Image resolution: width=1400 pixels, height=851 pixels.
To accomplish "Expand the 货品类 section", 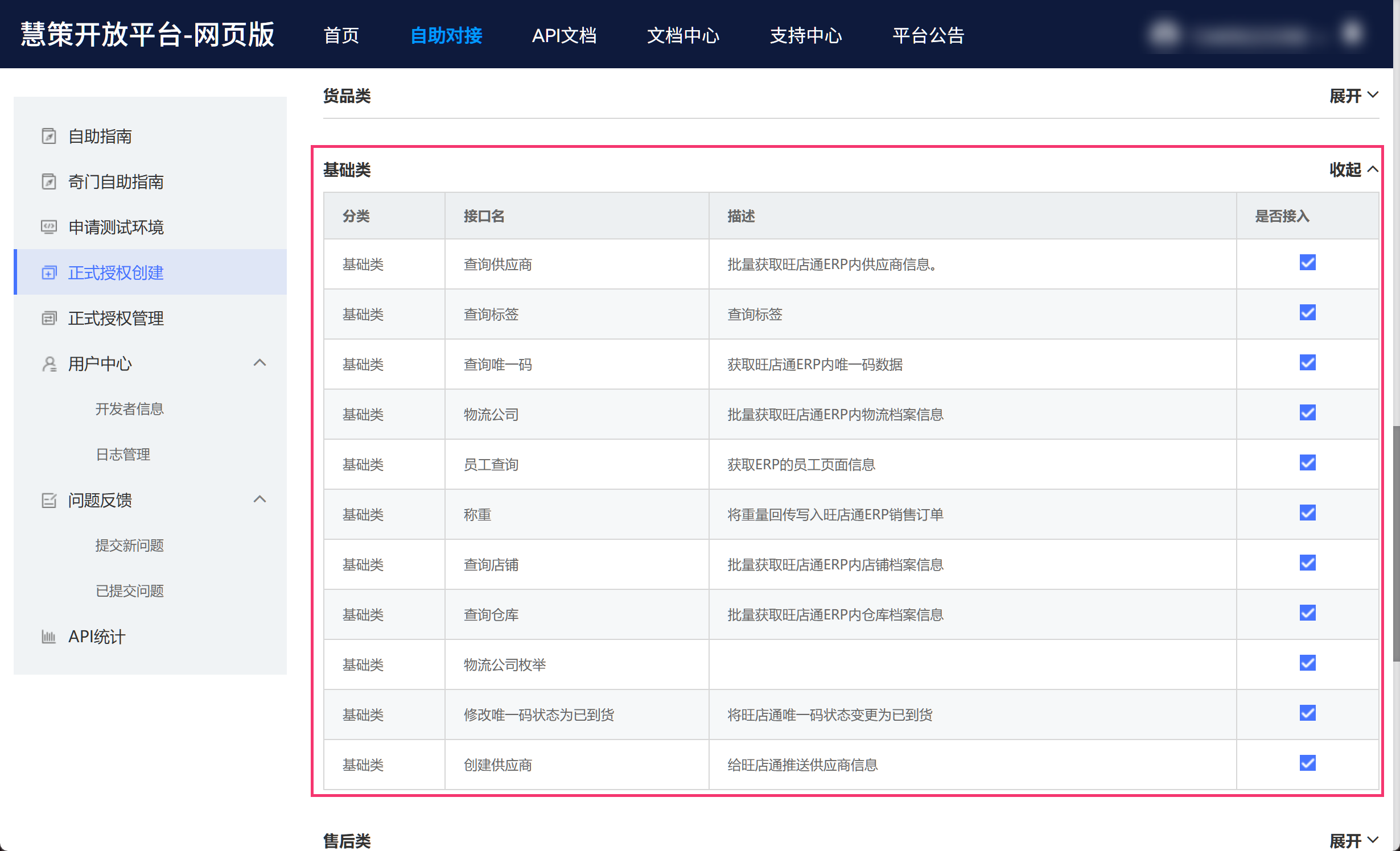I will coord(1353,96).
